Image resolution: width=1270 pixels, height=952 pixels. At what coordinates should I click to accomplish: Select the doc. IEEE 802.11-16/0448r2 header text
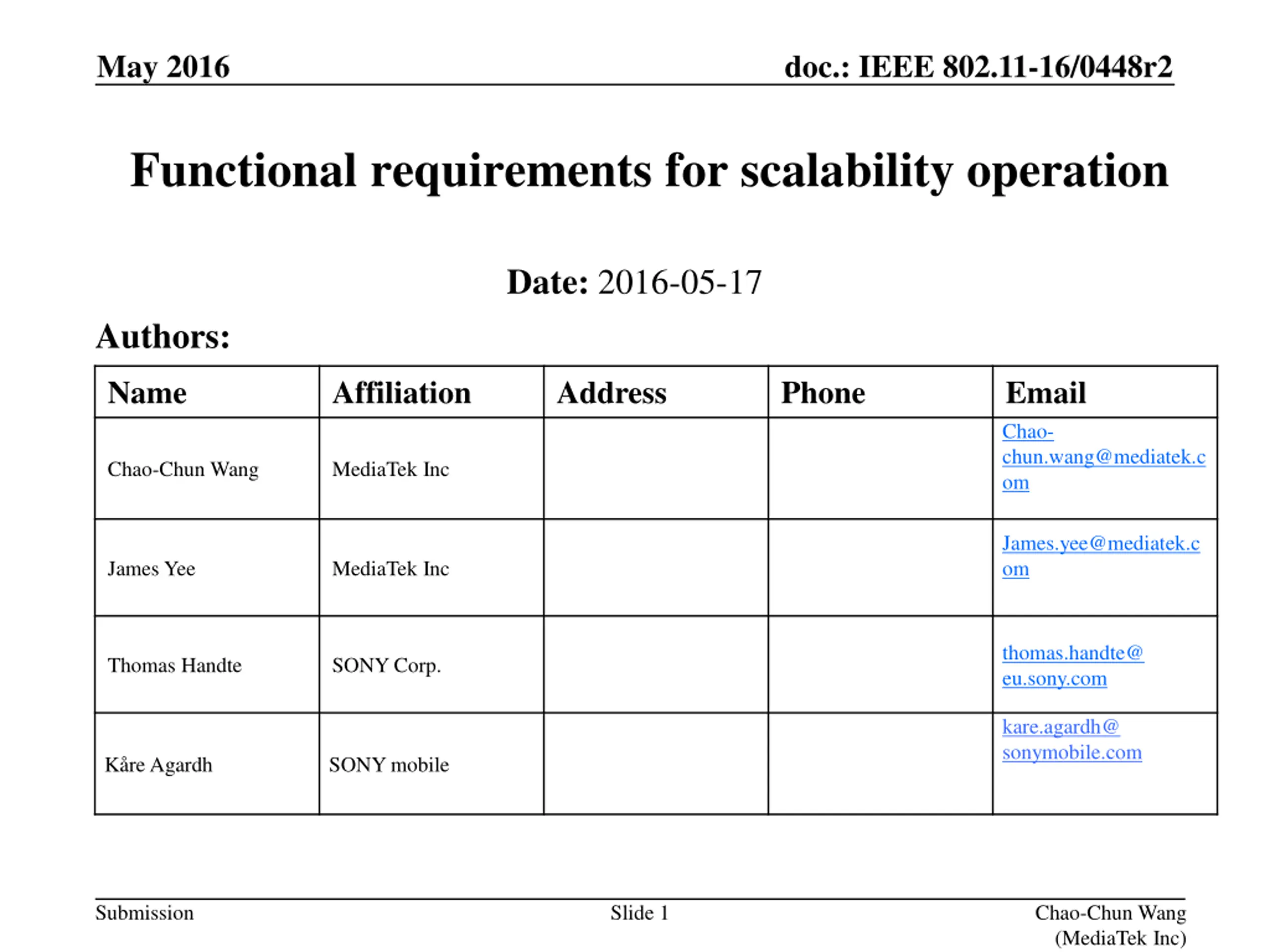tap(978, 66)
